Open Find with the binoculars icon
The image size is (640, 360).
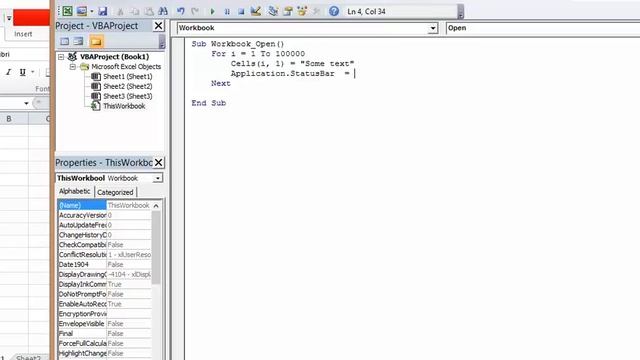pos(163,11)
